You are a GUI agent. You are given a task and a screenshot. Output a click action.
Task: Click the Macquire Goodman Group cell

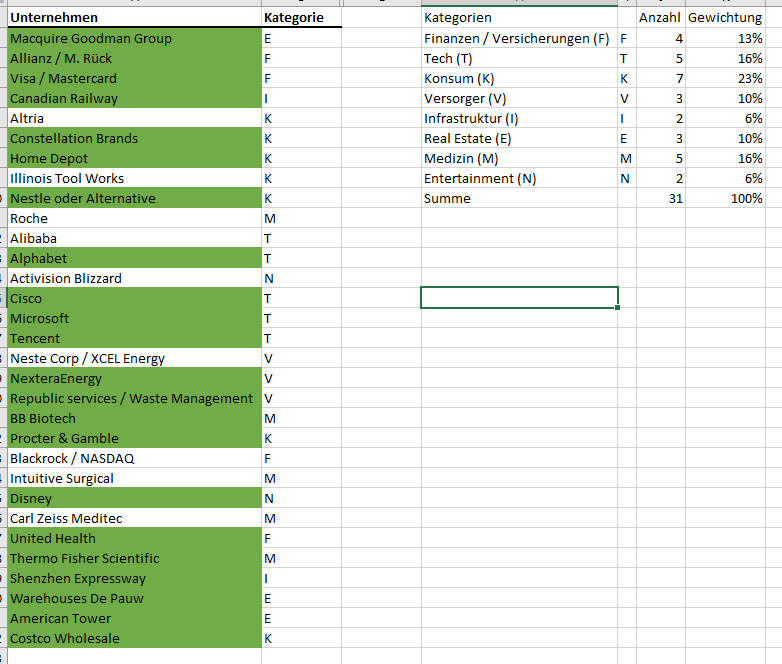click(x=135, y=38)
